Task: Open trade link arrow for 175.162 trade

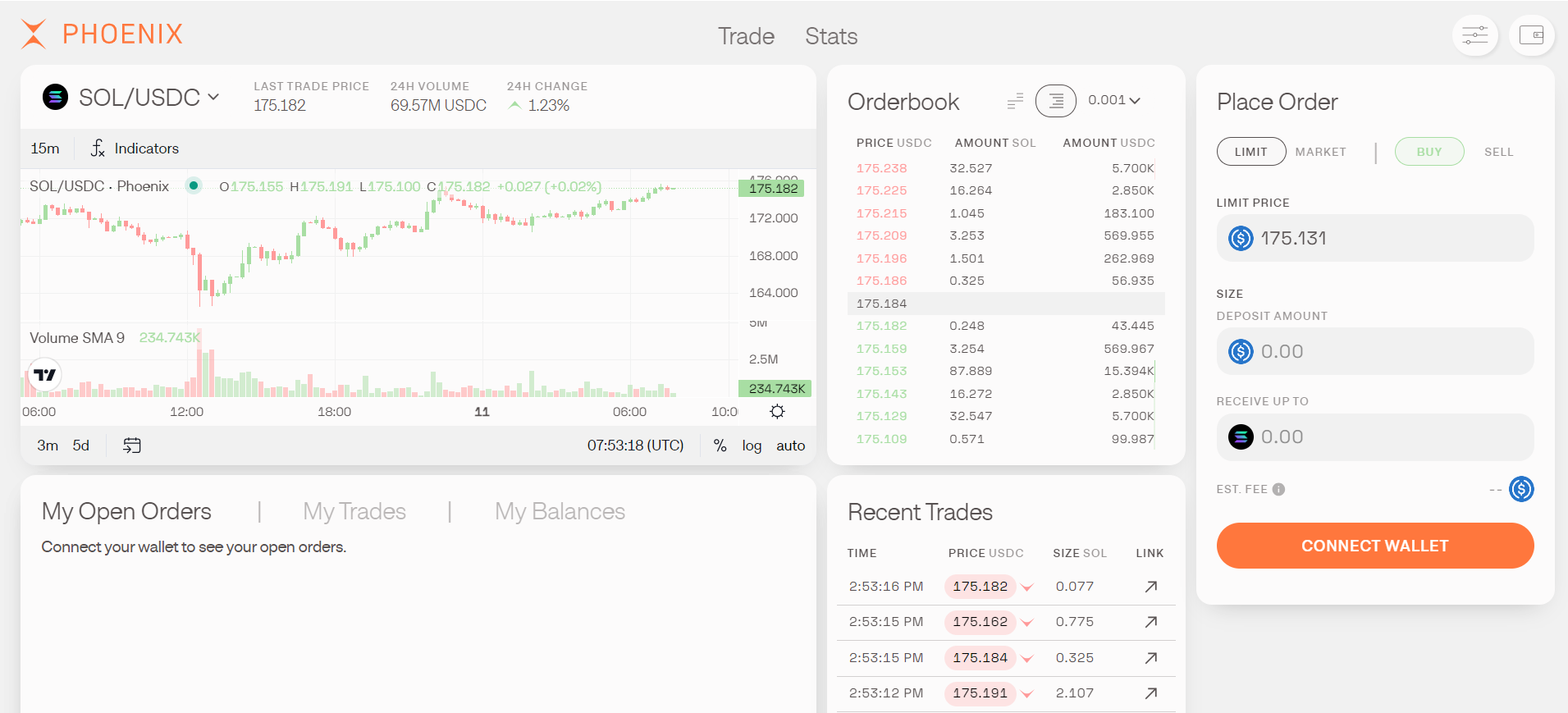Action: tap(1151, 622)
